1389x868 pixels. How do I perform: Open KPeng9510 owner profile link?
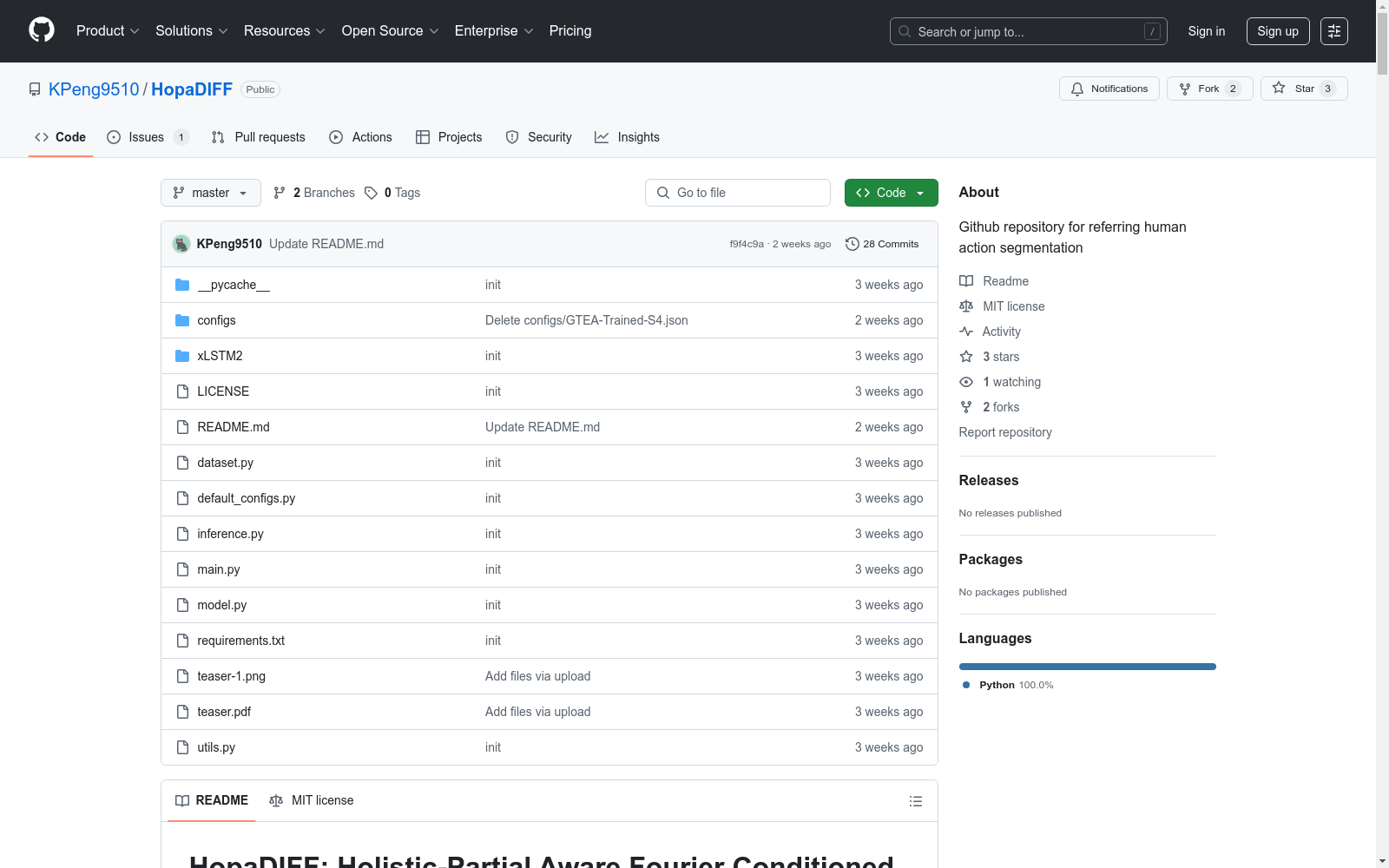coord(94,89)
